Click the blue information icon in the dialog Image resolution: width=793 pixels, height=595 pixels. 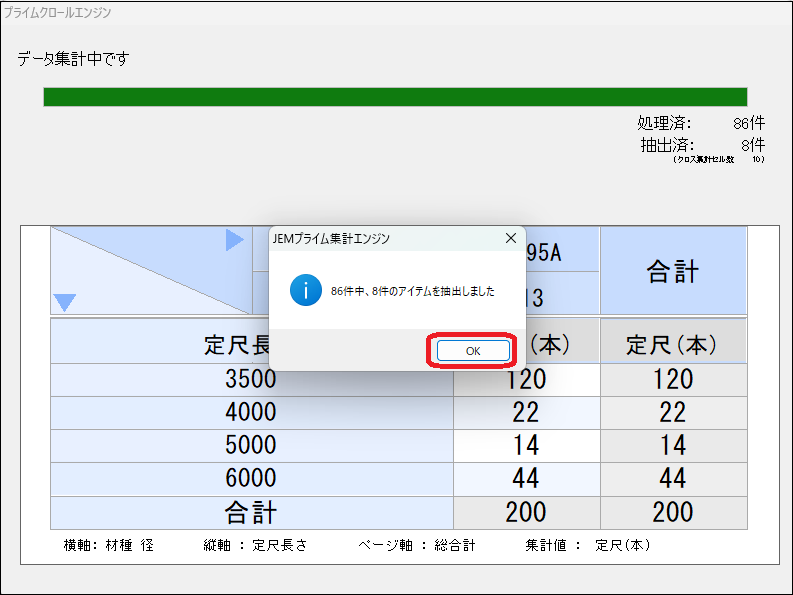coord(304,291)
